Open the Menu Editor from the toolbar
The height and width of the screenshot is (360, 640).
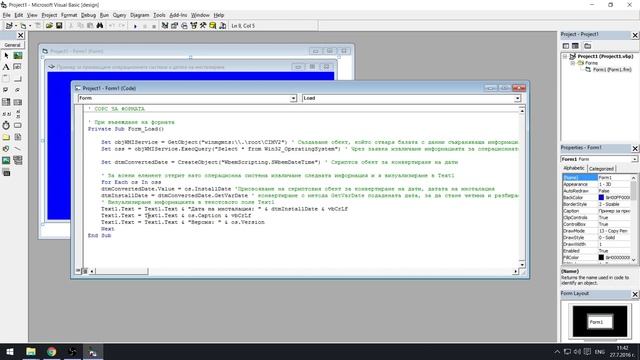coord(38,26)
